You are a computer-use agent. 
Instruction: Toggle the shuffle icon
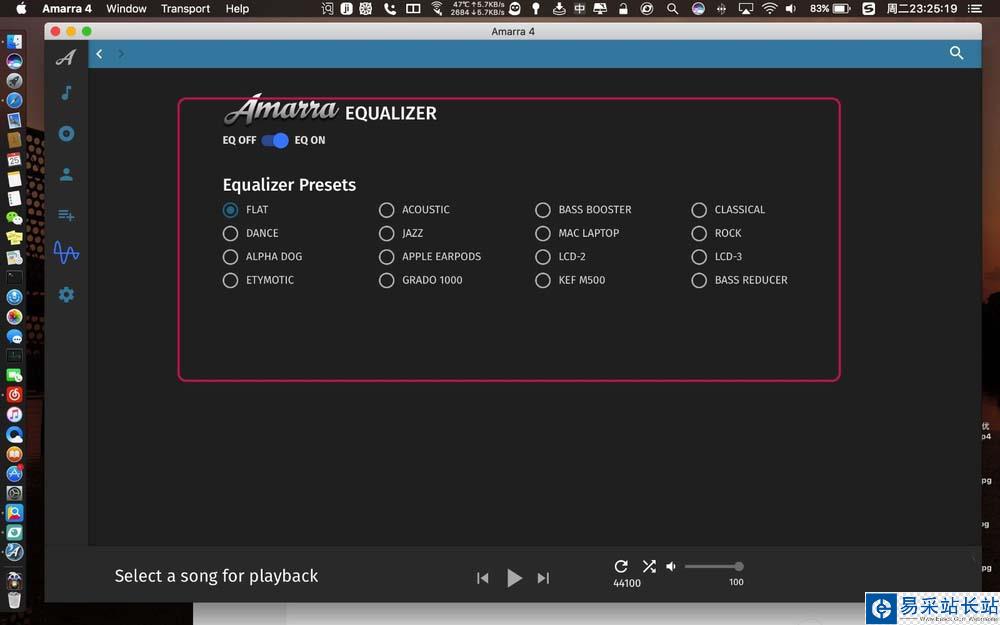pos(649,566)
